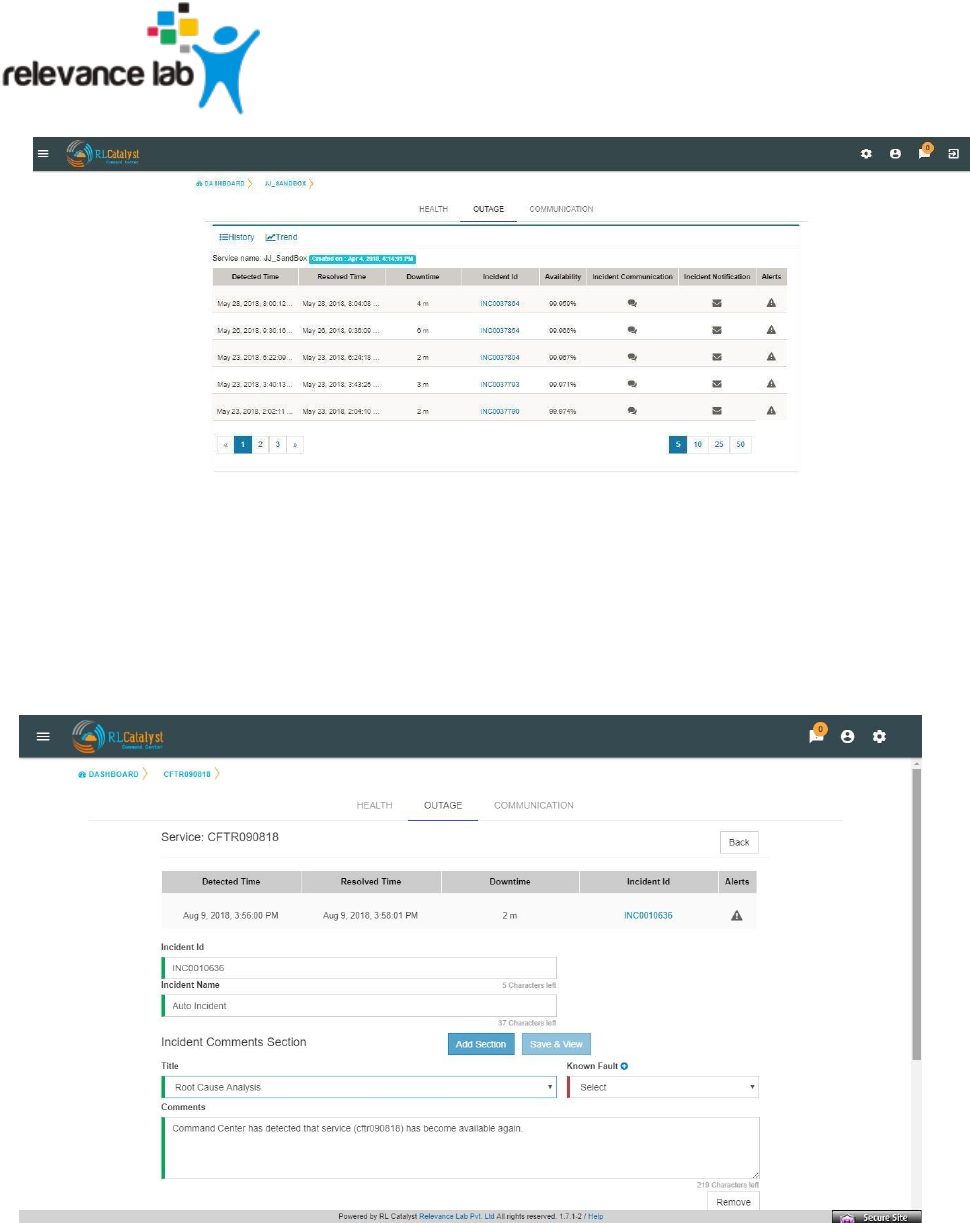Open HEALTH tab under JJ_SANDBOX breadcrumb
Viewport: 970px width, 1223px height.
433,209
